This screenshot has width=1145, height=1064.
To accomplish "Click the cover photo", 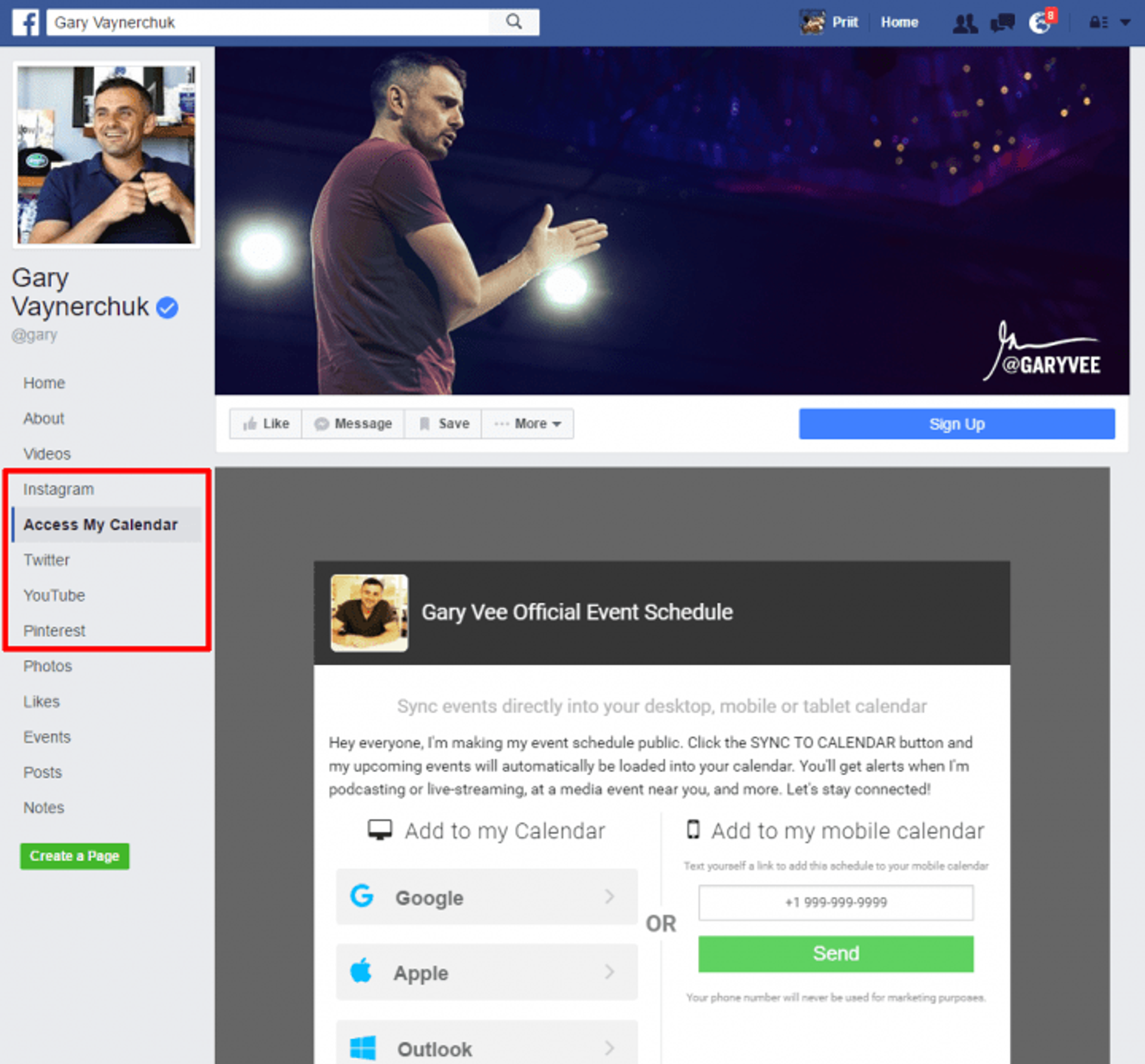I will point(671,221).
